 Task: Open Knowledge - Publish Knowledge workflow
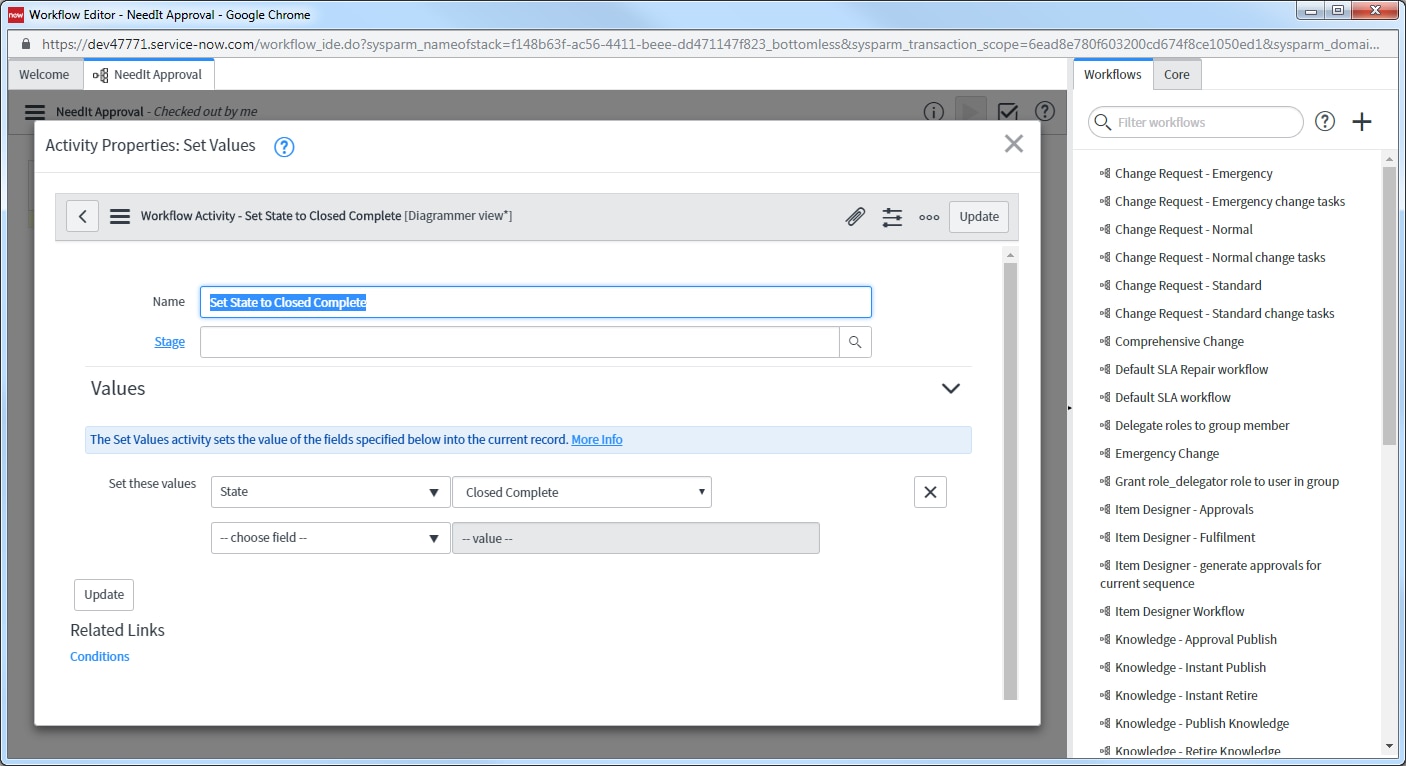pyautogui.click(x=1202, y=724)
